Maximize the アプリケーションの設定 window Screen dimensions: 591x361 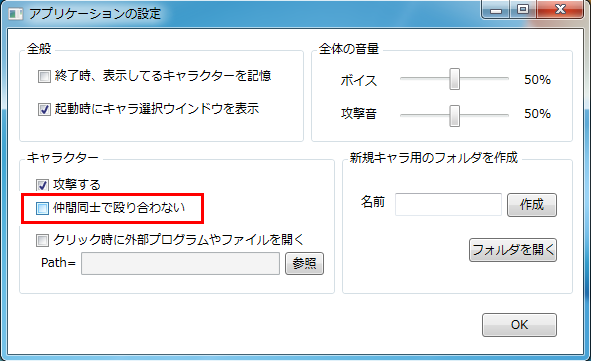click(x=523, y=10)
